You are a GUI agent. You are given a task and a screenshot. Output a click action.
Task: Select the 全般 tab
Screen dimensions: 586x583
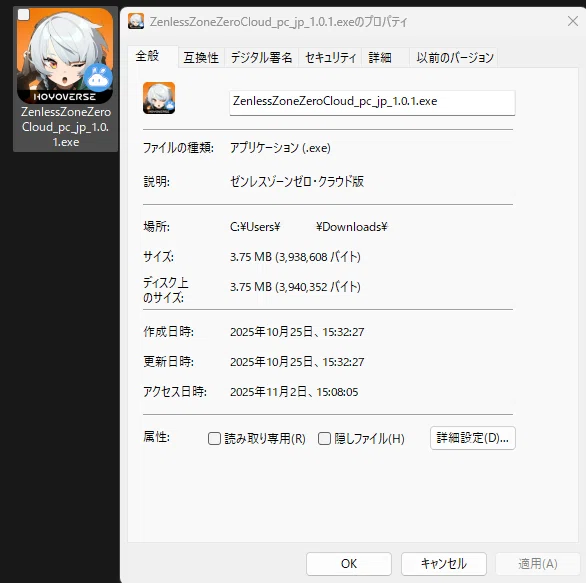(153, 56)
